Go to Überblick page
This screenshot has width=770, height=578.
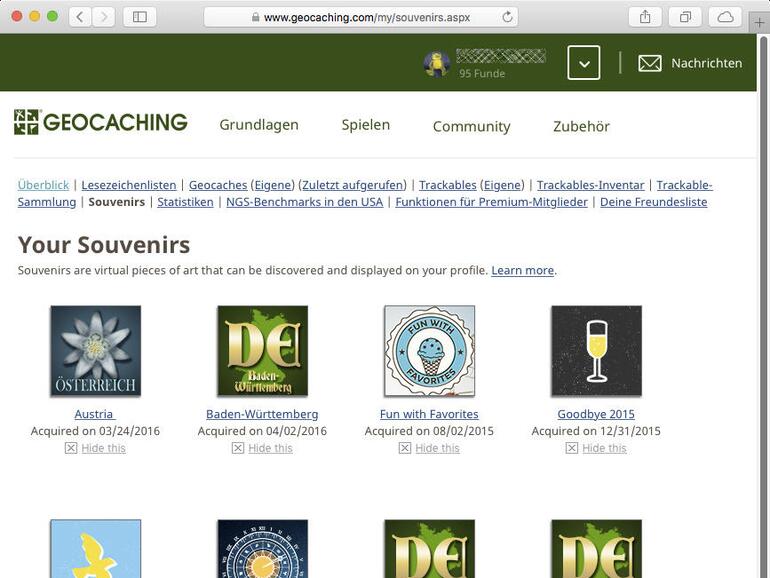coord(43,185)
